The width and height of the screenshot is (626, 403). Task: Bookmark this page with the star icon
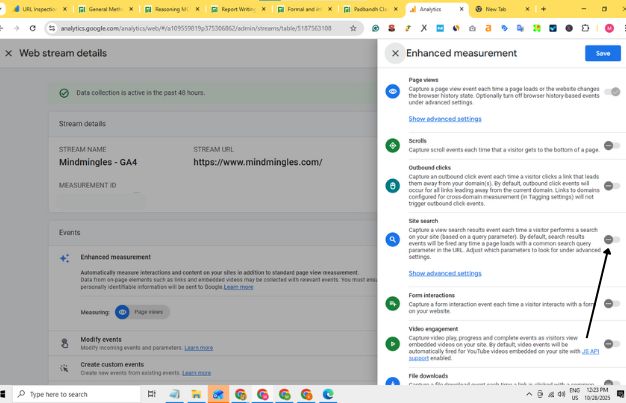point(353,28)
